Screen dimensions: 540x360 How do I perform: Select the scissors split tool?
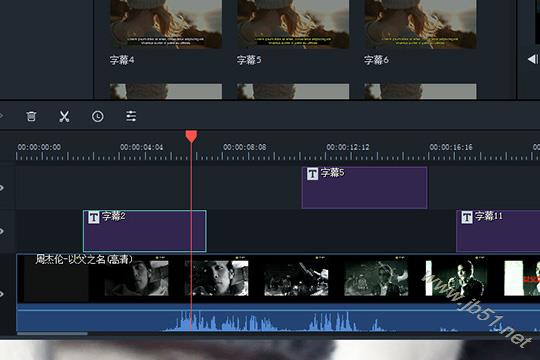click(64, 116)
